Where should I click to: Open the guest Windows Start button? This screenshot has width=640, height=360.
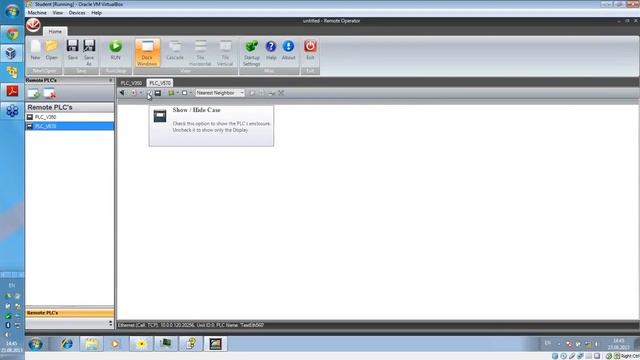coord(36,344)
